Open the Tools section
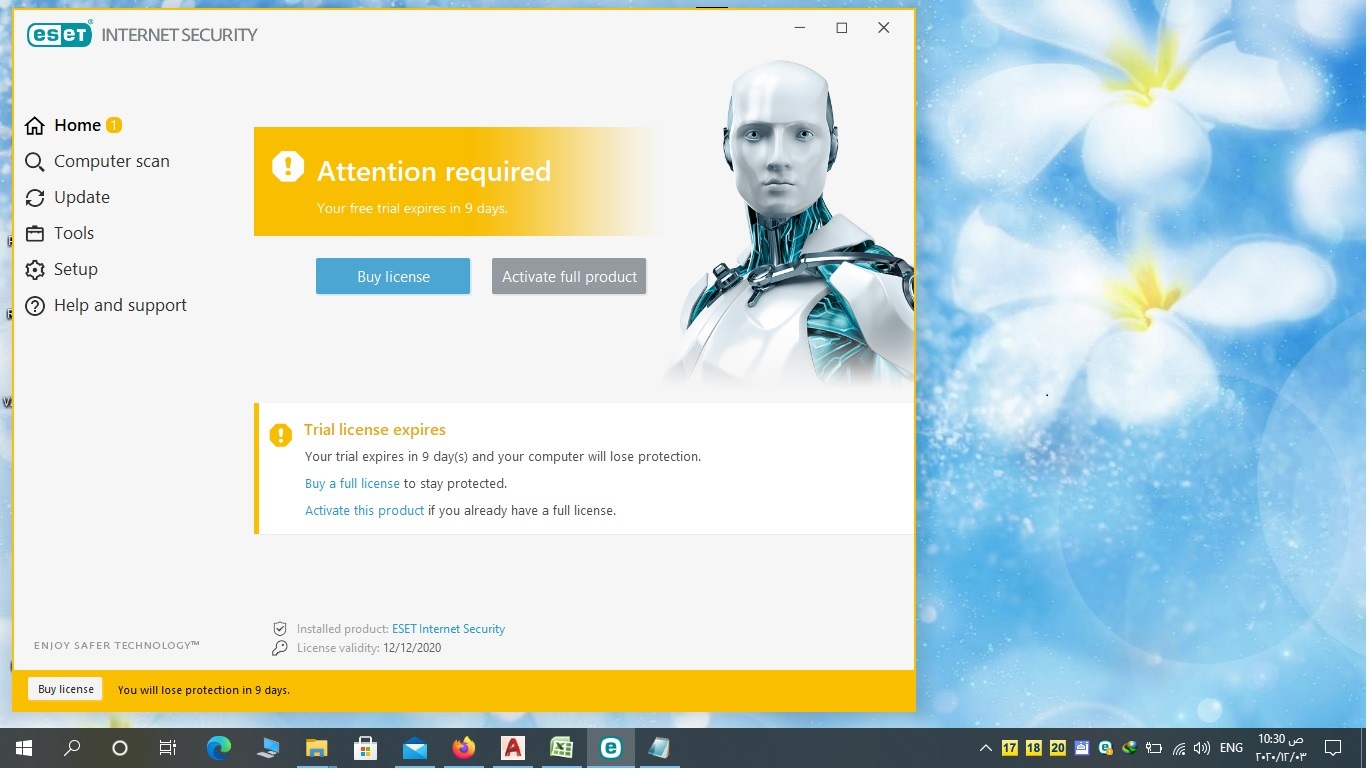The image size is (1370, 770). coord(60,233)
